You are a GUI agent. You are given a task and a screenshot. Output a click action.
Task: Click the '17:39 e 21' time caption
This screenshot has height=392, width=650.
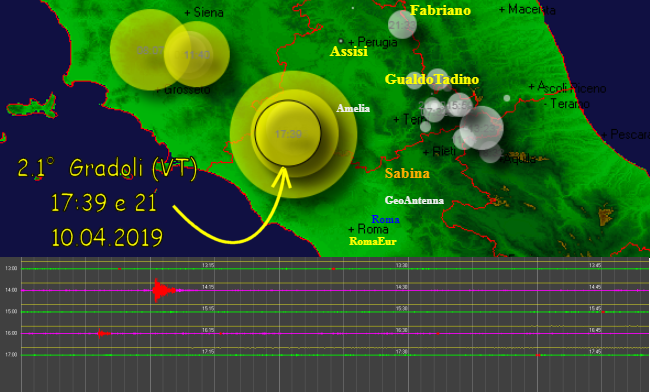[x=104, y=203]
